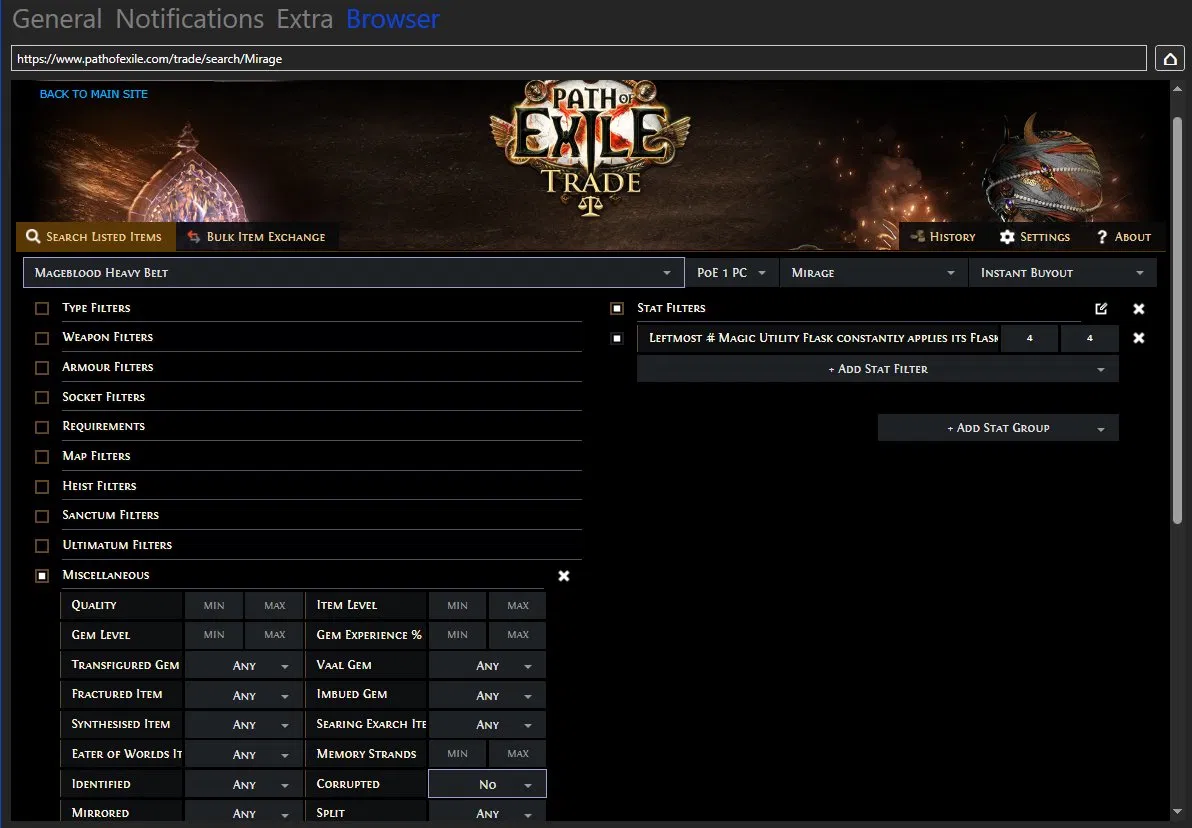Click the Heist Filters heading

(x=99, y=485)
